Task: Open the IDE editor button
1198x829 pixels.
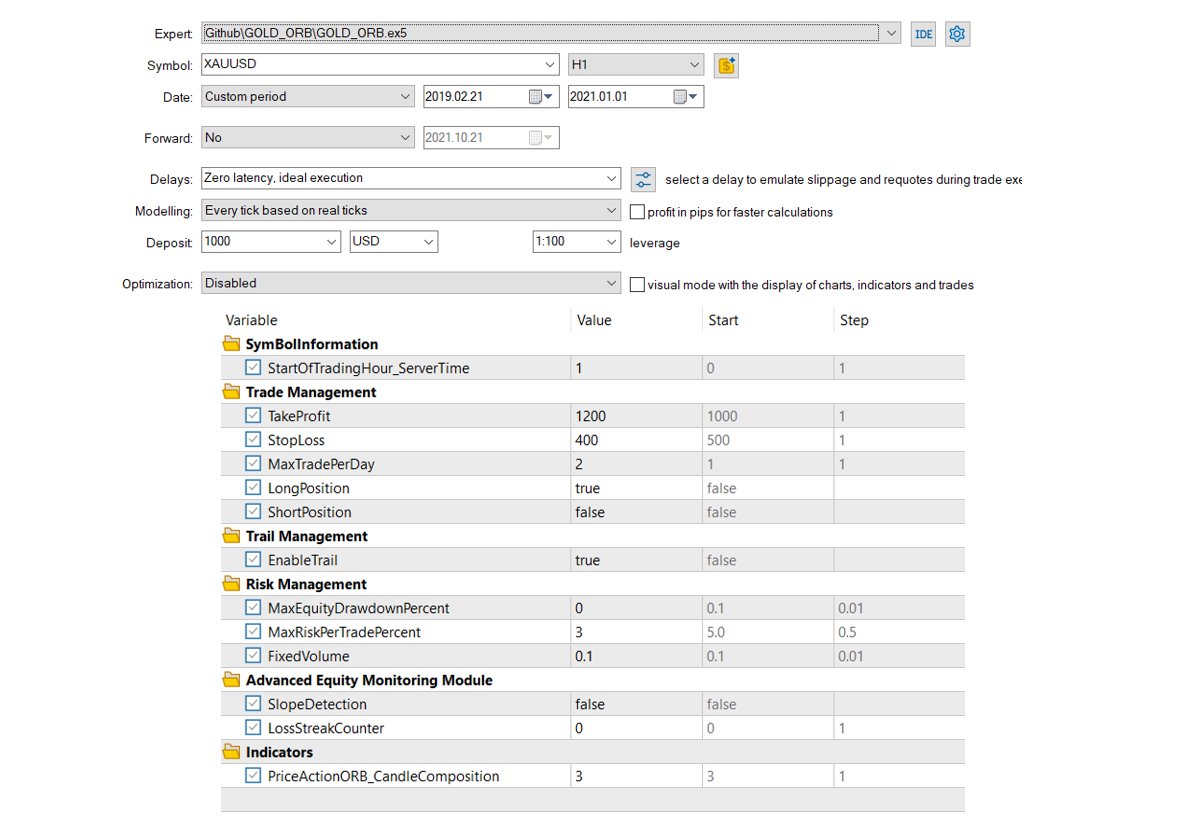Action: [x=923, y=34]
